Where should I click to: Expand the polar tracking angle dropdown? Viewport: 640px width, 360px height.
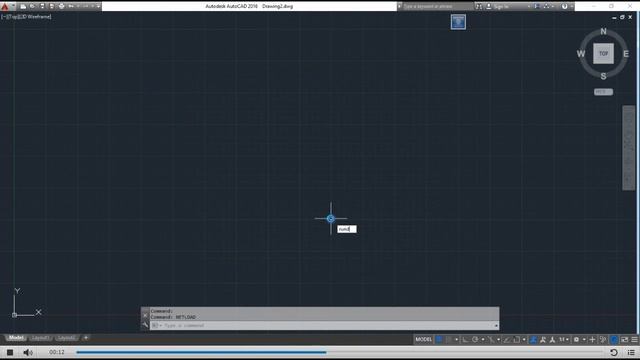pos(483,339)
